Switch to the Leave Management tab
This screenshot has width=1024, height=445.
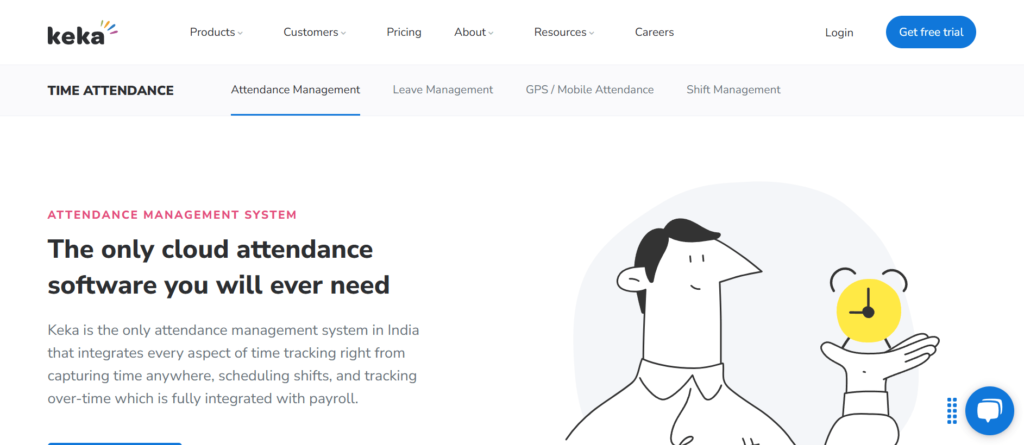[443, 90]
